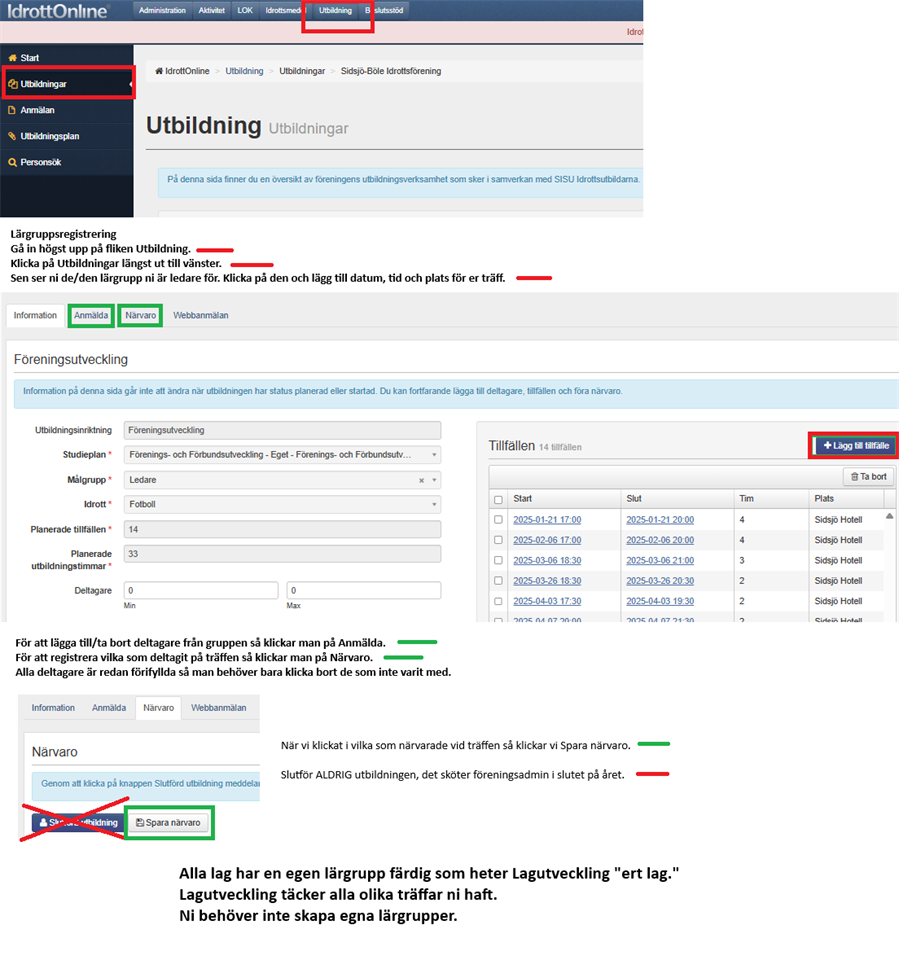Click the home icon in the breadcrumb trail
The width and height of the screenshot is (899, 960).
(159, 71)
